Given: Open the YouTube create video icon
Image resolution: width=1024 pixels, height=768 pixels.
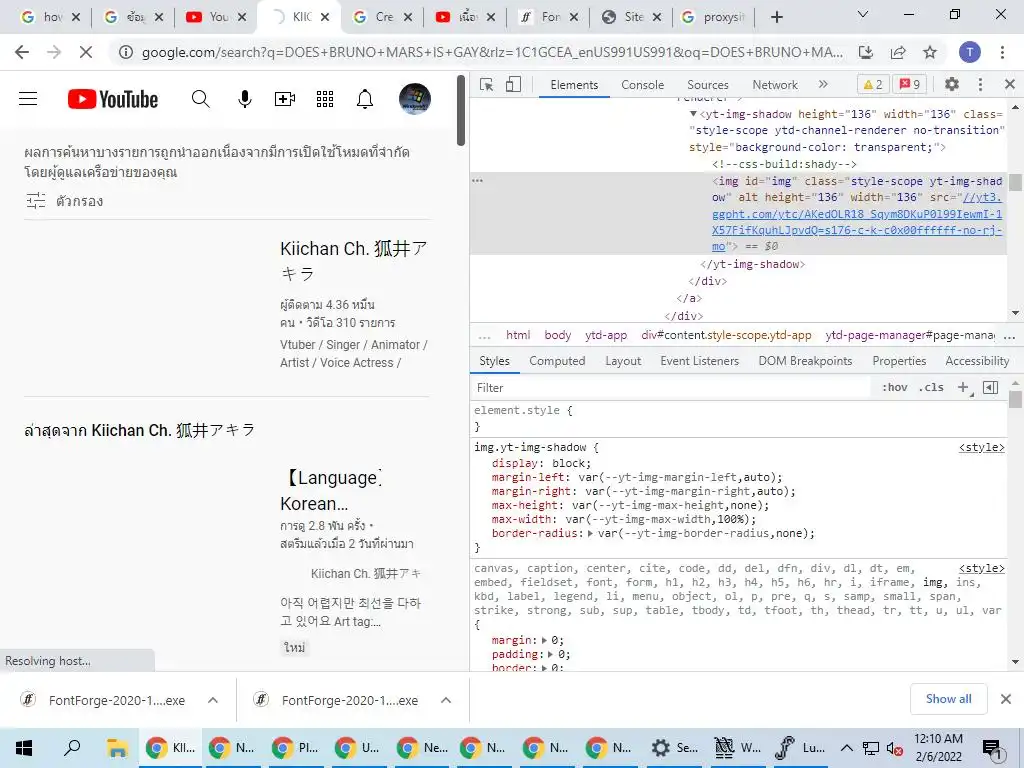Looking at the screenshot, I should point(285,99).
